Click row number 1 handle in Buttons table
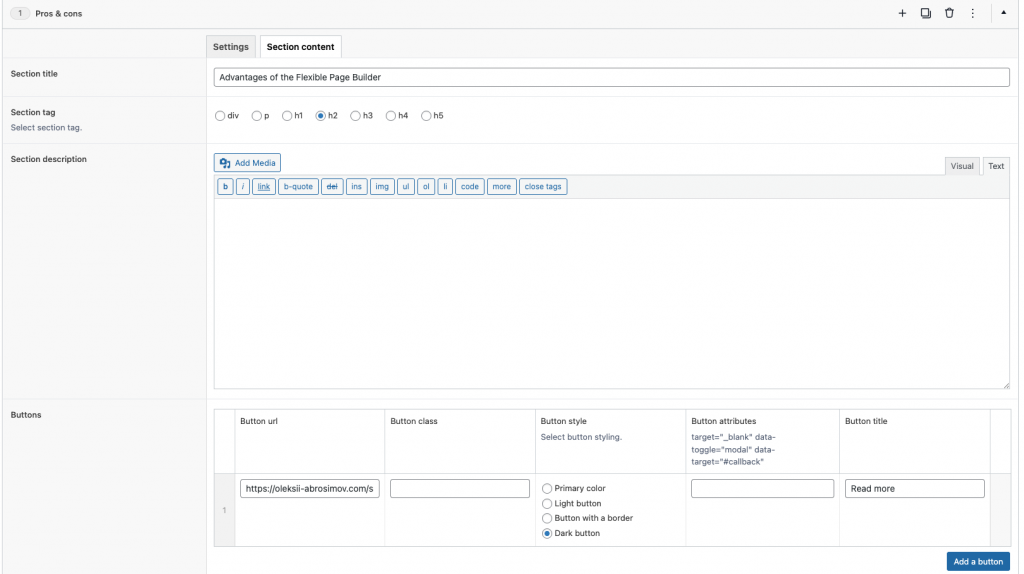This screenshot has height=574, width=1024. tap(225, 510)
